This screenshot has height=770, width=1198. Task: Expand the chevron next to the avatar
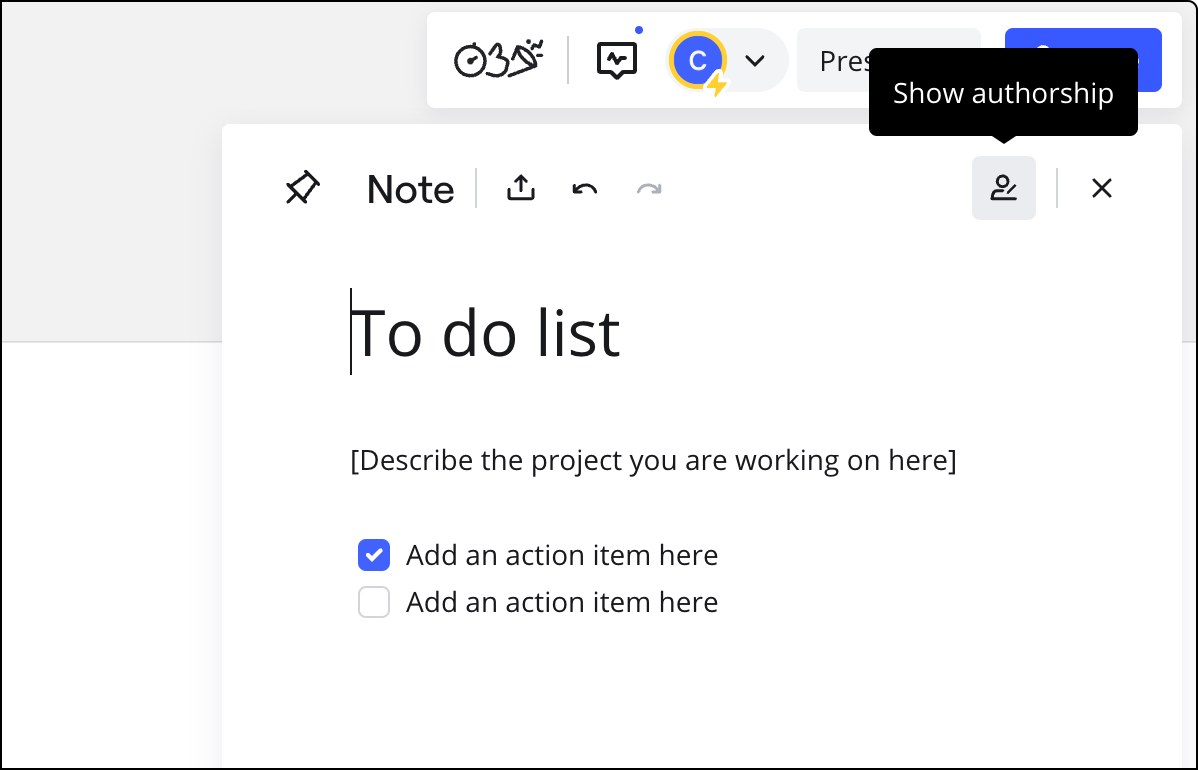(x=755, y=61)
